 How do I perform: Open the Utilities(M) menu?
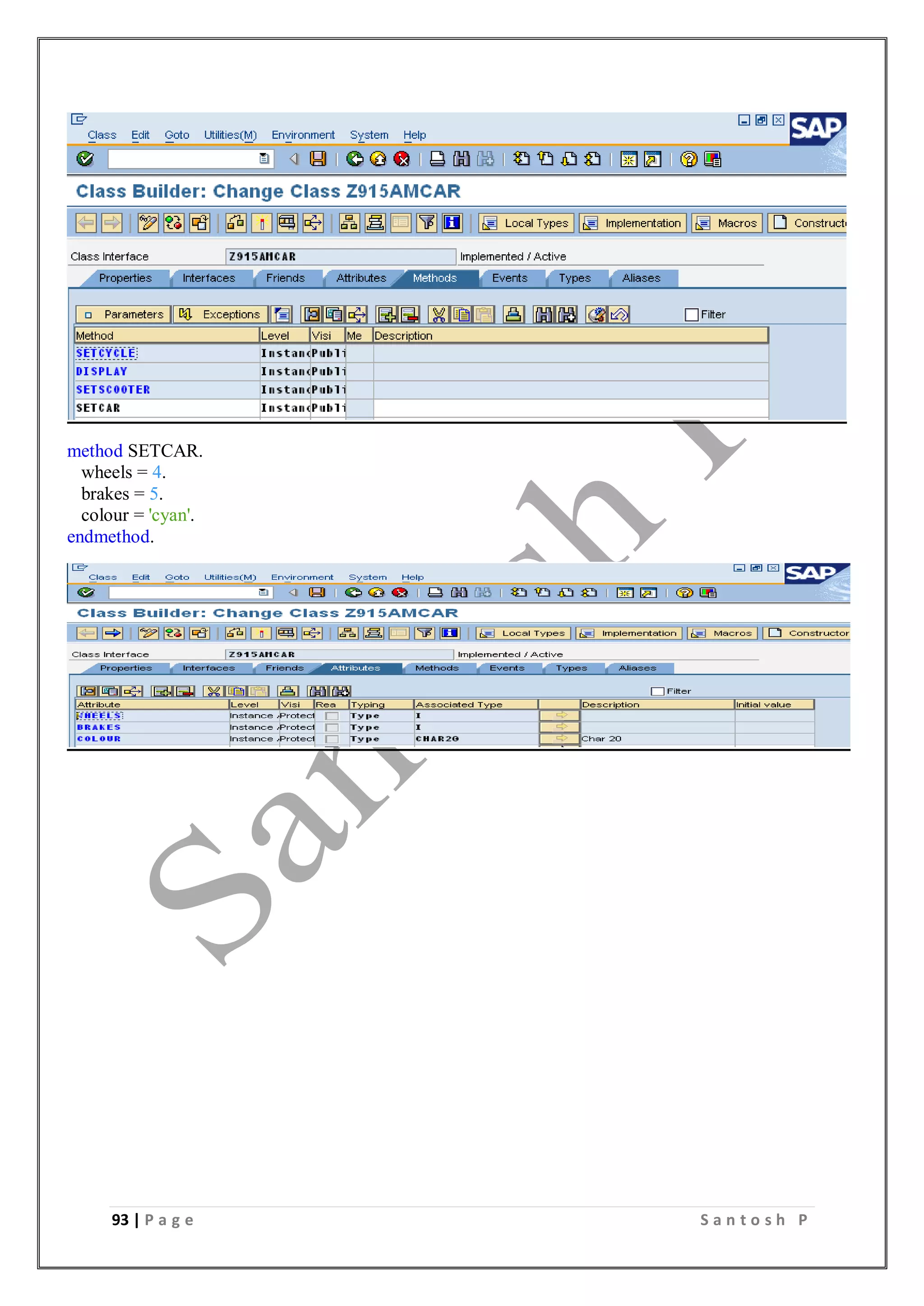231,135
